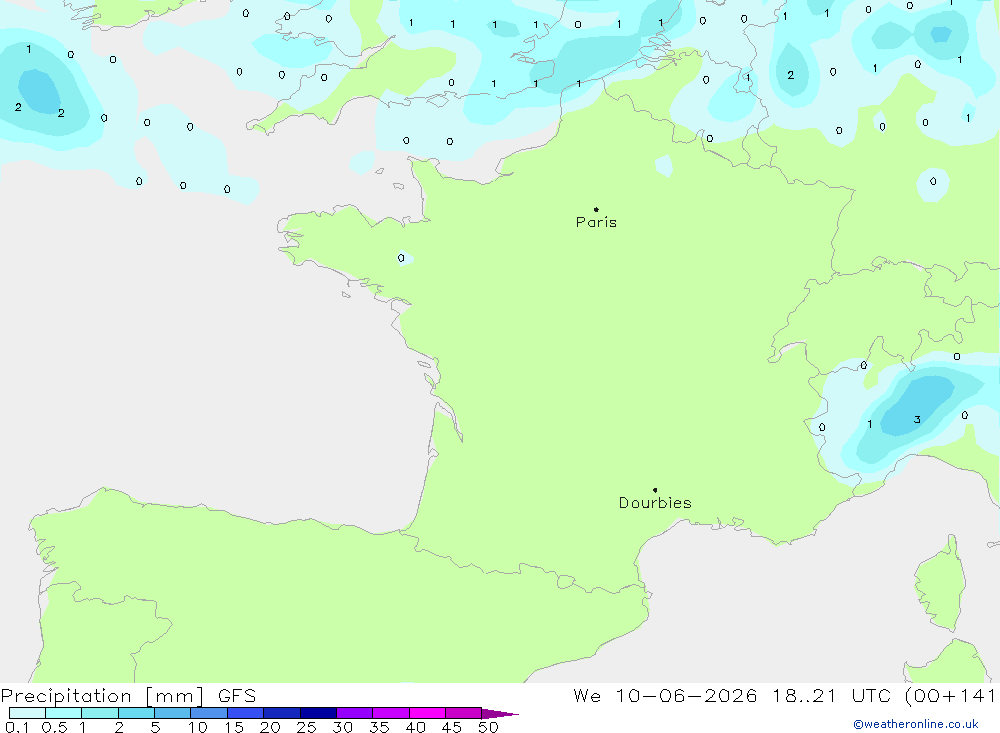
Task: Click the legend scale label '40'
Action: pos(416,727)
